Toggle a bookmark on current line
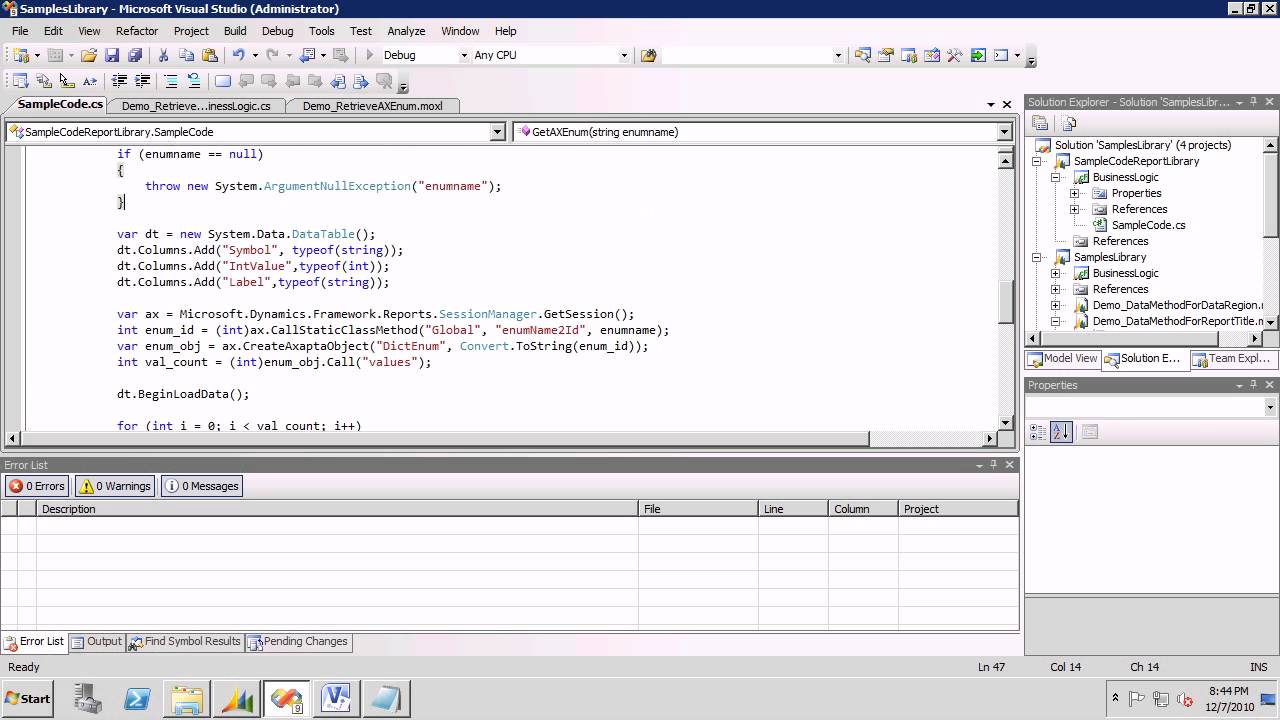Viewport: 1280px width, 720px height. 223,81
